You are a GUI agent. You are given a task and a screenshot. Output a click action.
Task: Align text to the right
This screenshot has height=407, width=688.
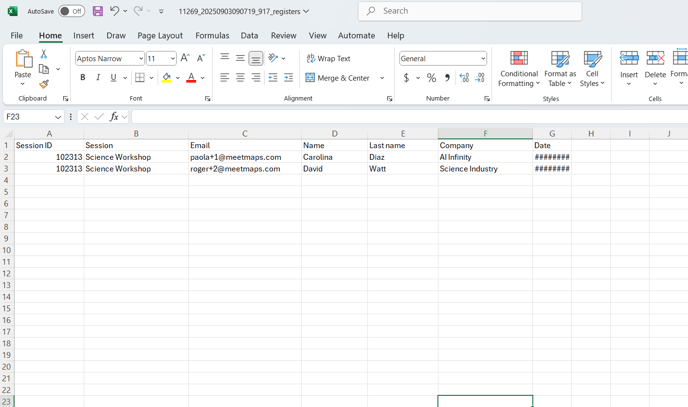tap(256, 78)
